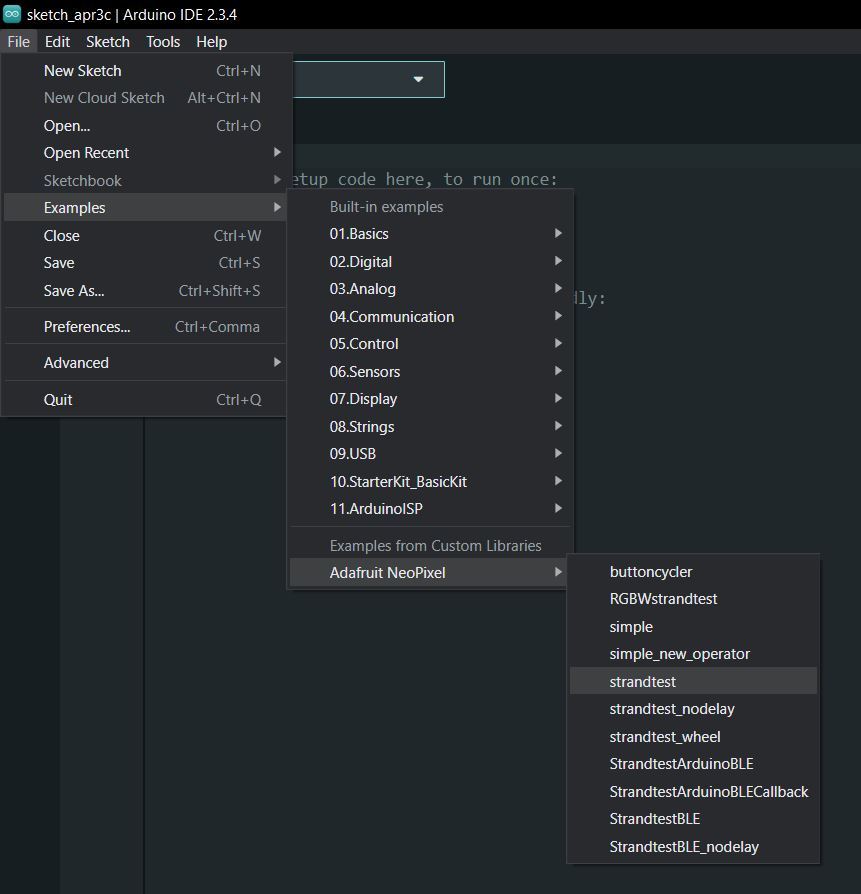The height and width of the screenshot is (894, 861).
Task: Open the RGBWstrandtest example
Action: pos(693,599)
